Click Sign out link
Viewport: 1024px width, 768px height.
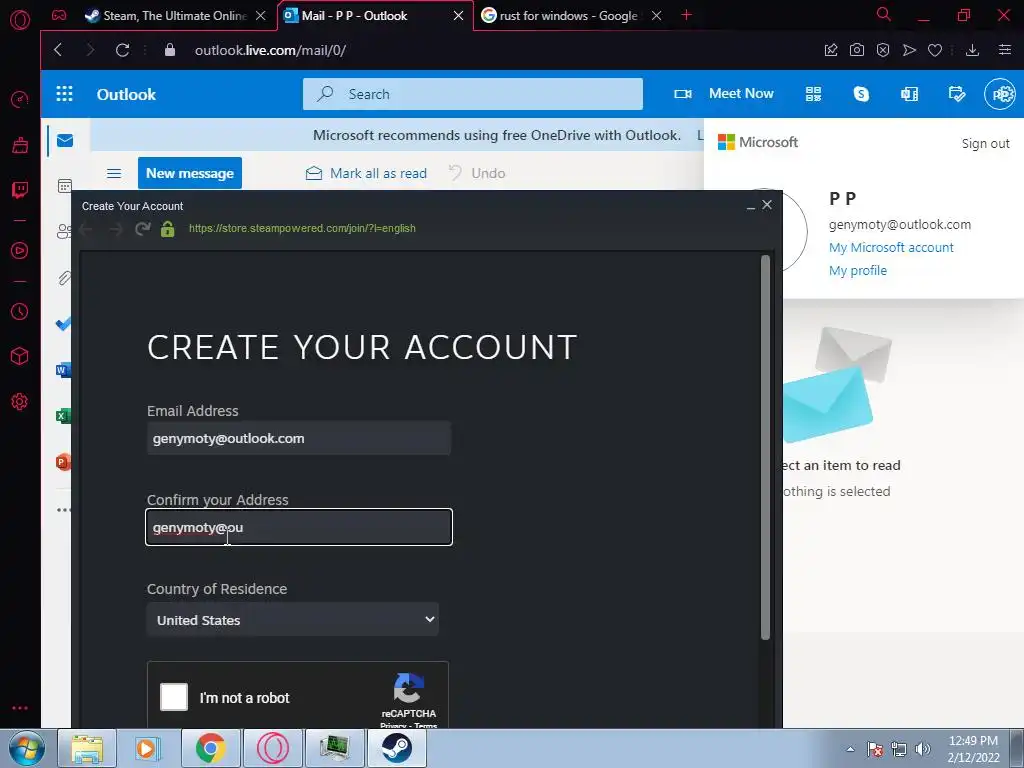[x=985, y=143]
